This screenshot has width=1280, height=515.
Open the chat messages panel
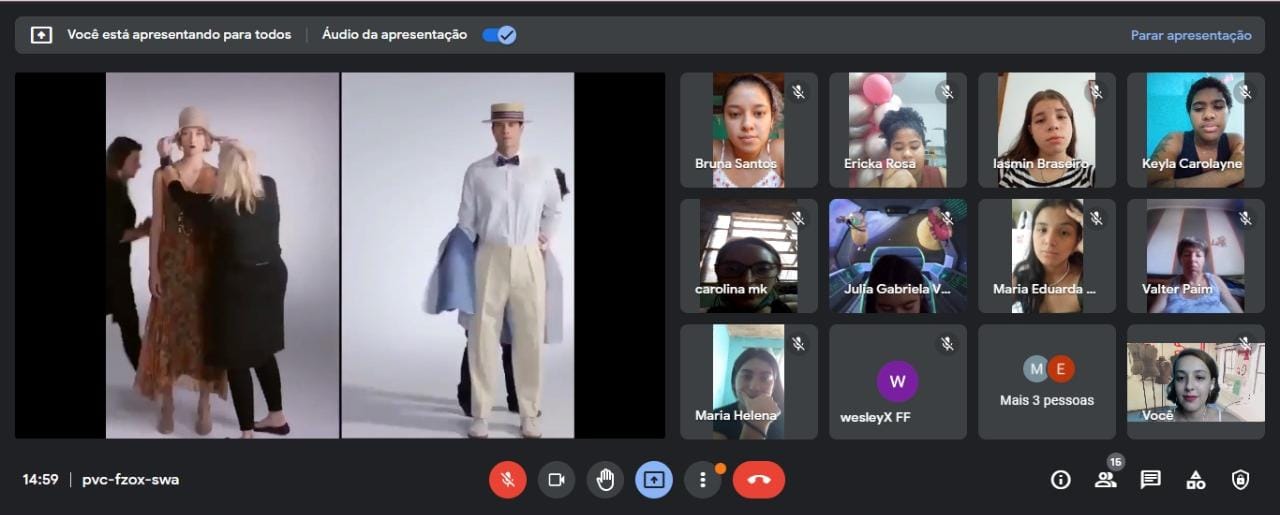click(1151, 480)
